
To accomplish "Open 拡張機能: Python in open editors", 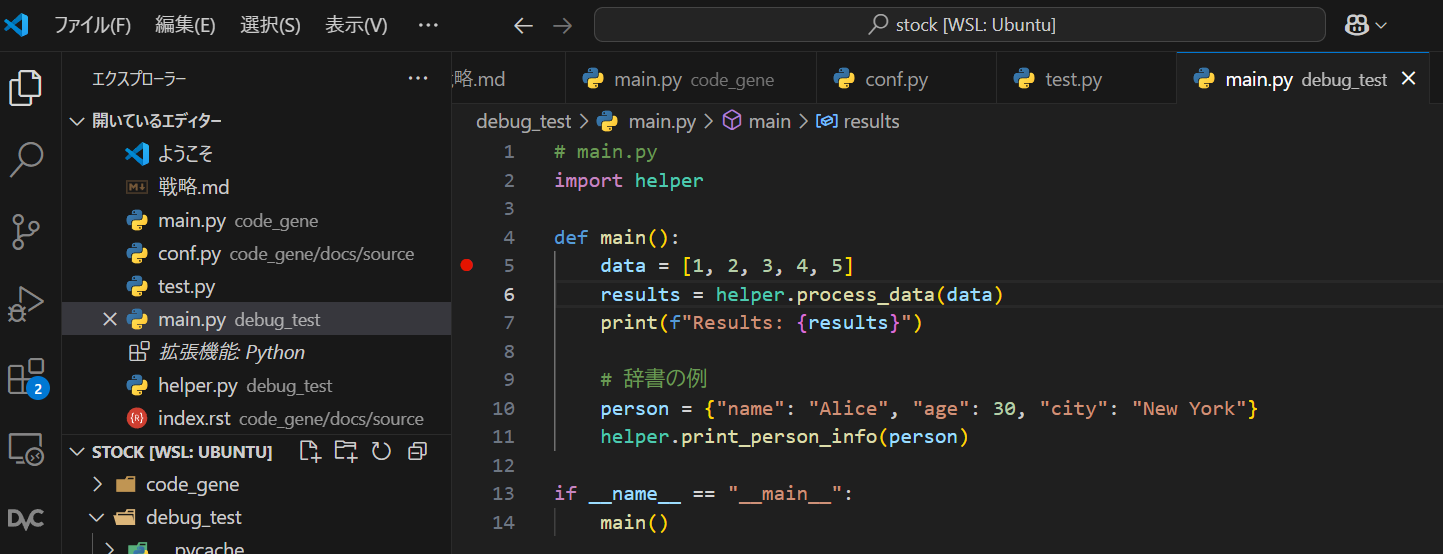I will point(256,353).
